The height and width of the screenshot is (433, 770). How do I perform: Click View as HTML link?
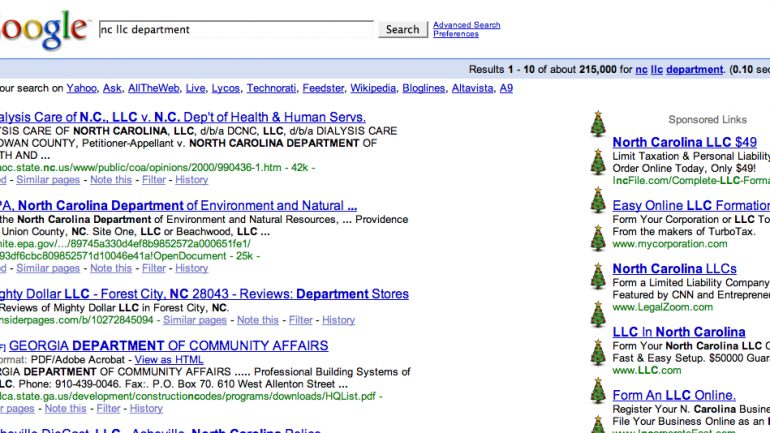pos(169,359)
